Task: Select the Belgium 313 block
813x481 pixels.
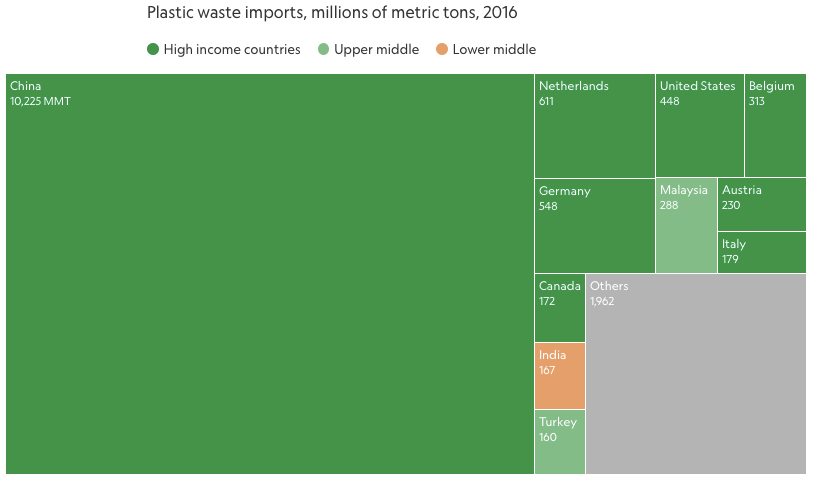Action: [775, 125]
